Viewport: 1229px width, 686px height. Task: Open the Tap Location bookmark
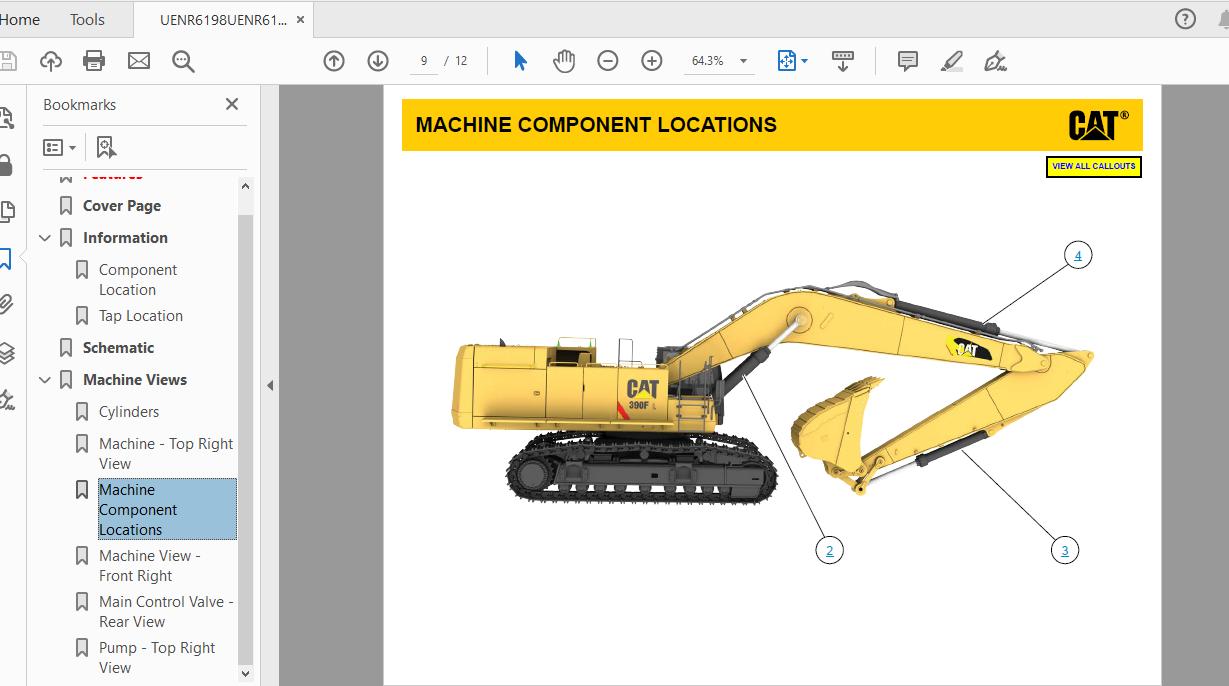pos(140,316)
